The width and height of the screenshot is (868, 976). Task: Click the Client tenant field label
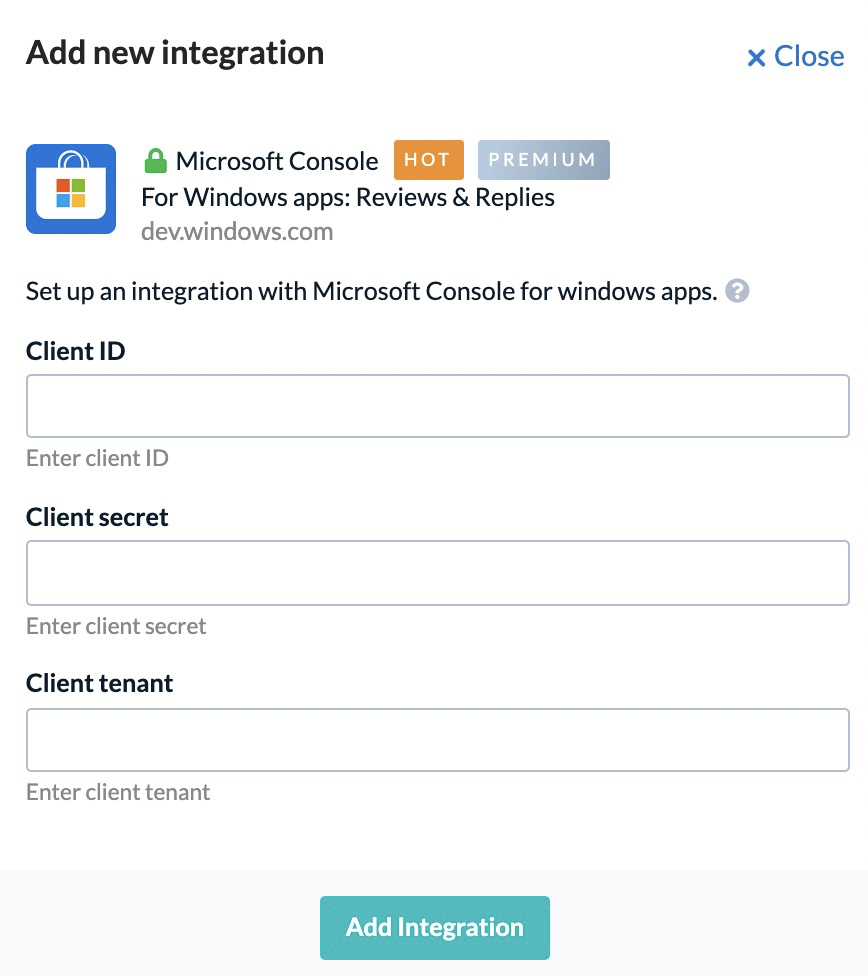click(100, 683)
